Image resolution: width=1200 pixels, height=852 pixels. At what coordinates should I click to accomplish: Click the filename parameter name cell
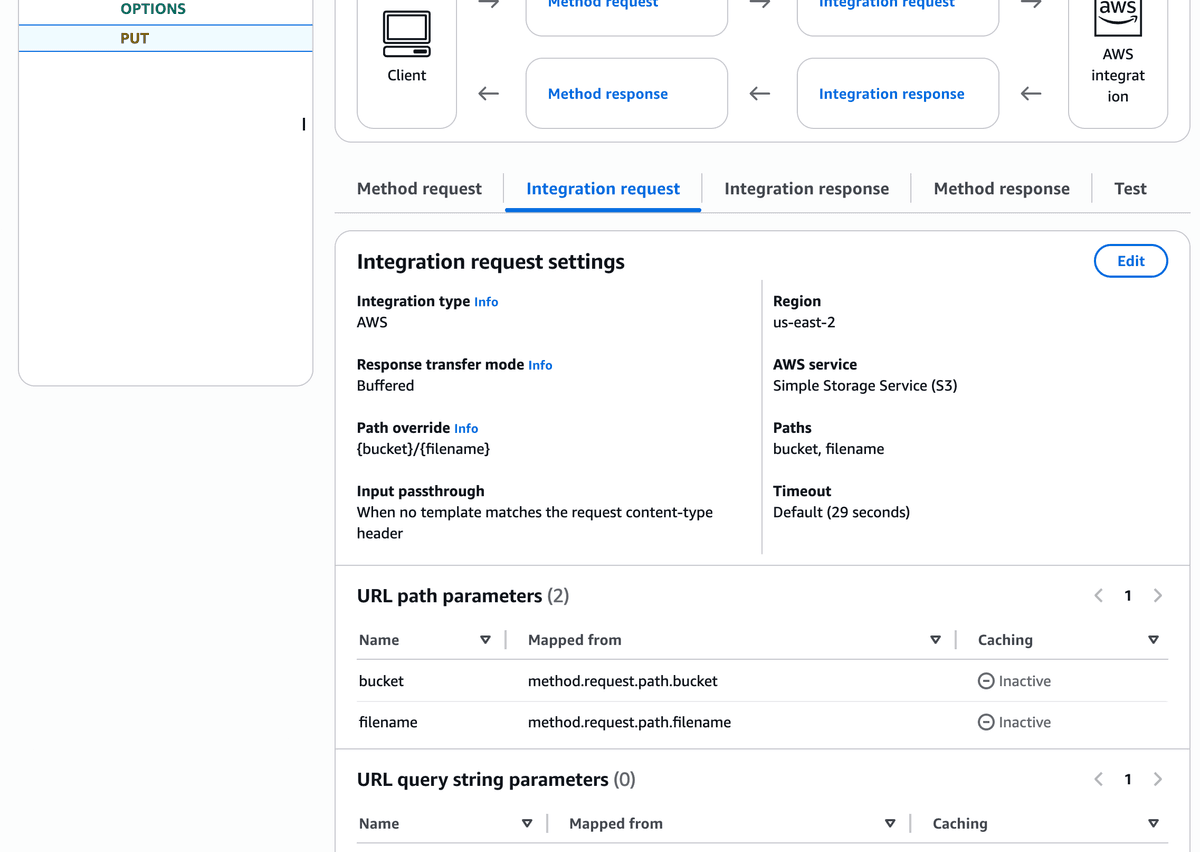coord(388,722)
